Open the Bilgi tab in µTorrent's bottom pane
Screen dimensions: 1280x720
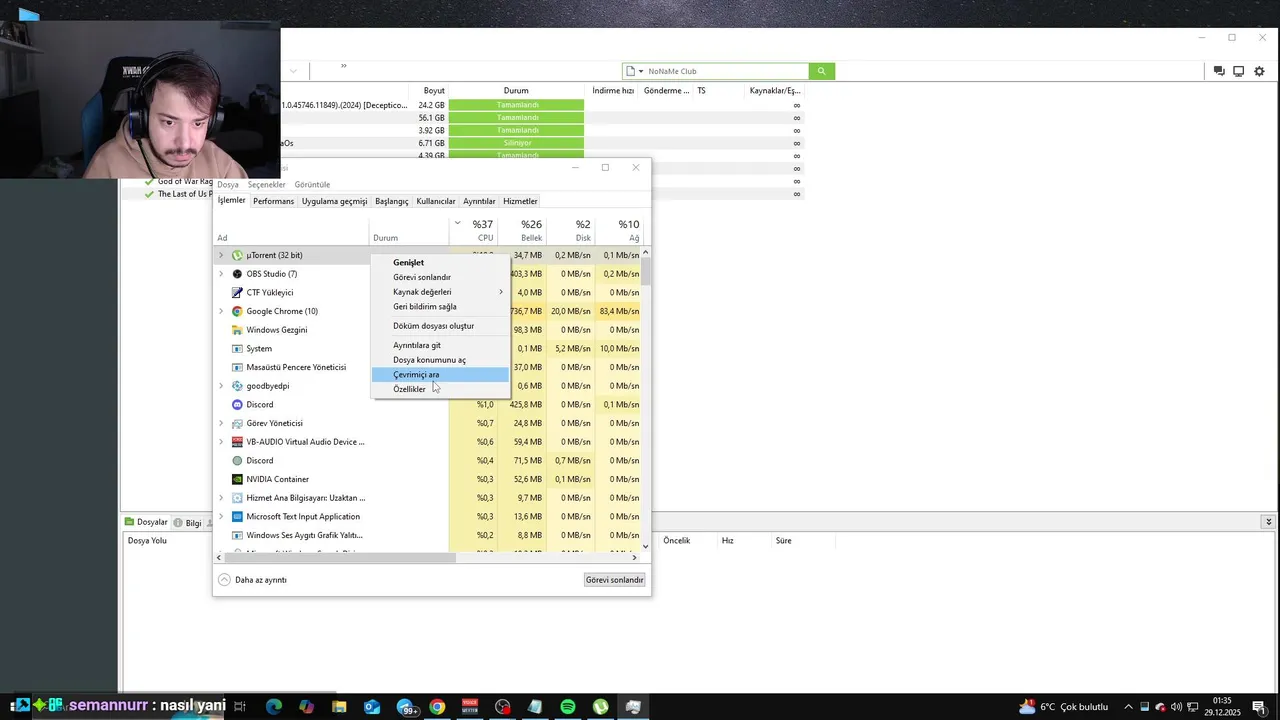point(187,523)
